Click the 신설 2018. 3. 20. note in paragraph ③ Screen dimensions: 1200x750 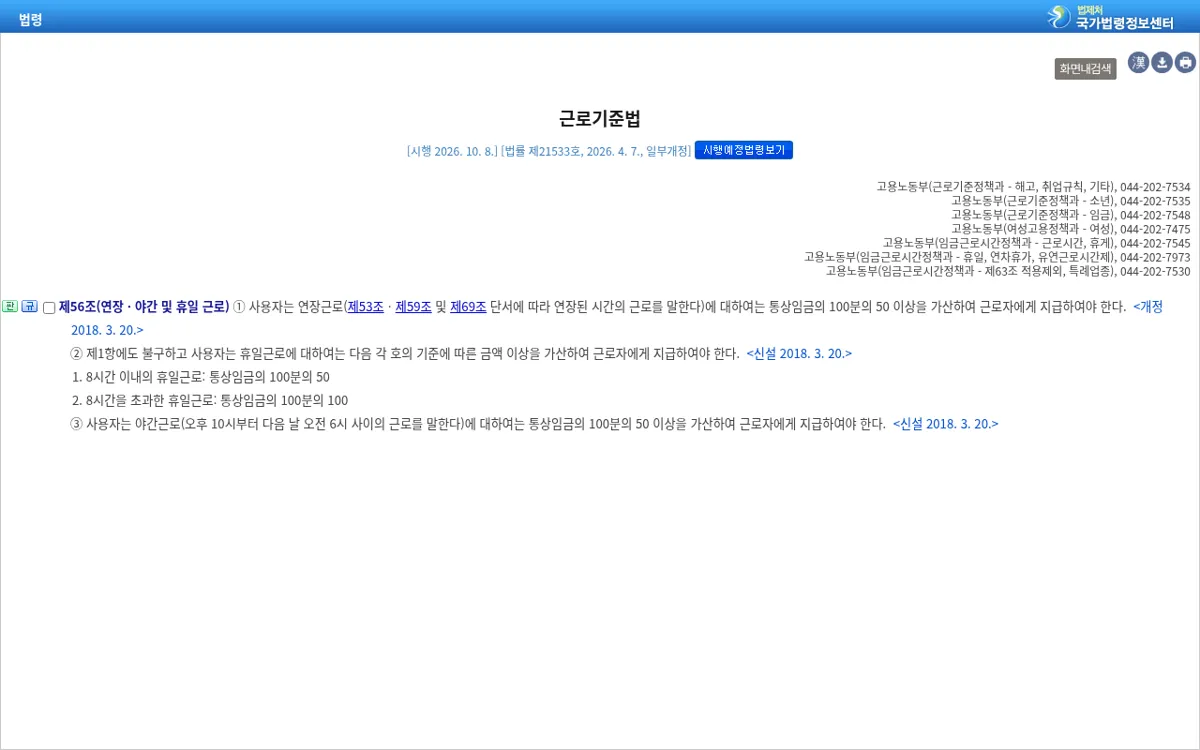click(946, 424)
